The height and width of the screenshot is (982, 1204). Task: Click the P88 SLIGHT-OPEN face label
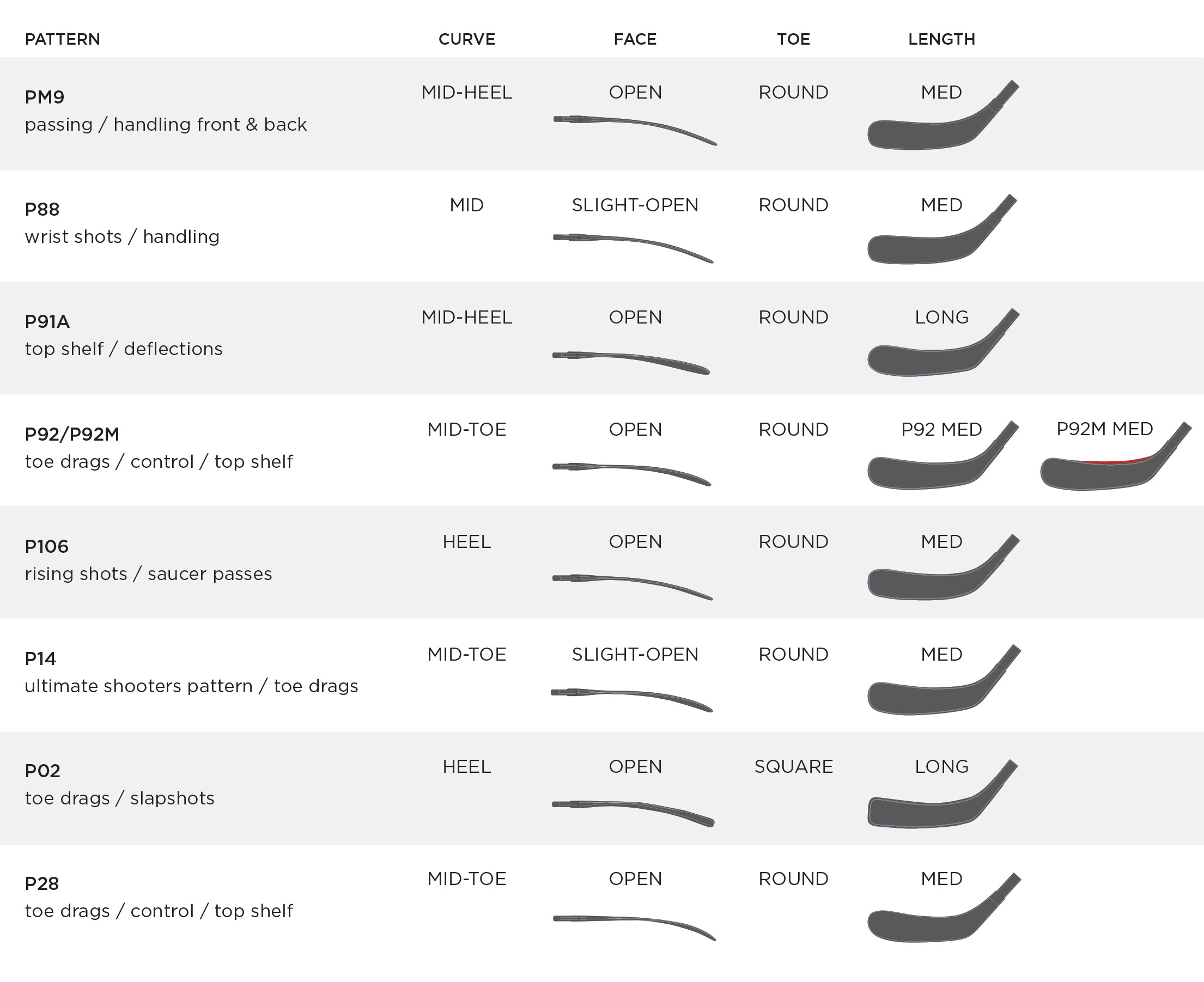[635, 205]
